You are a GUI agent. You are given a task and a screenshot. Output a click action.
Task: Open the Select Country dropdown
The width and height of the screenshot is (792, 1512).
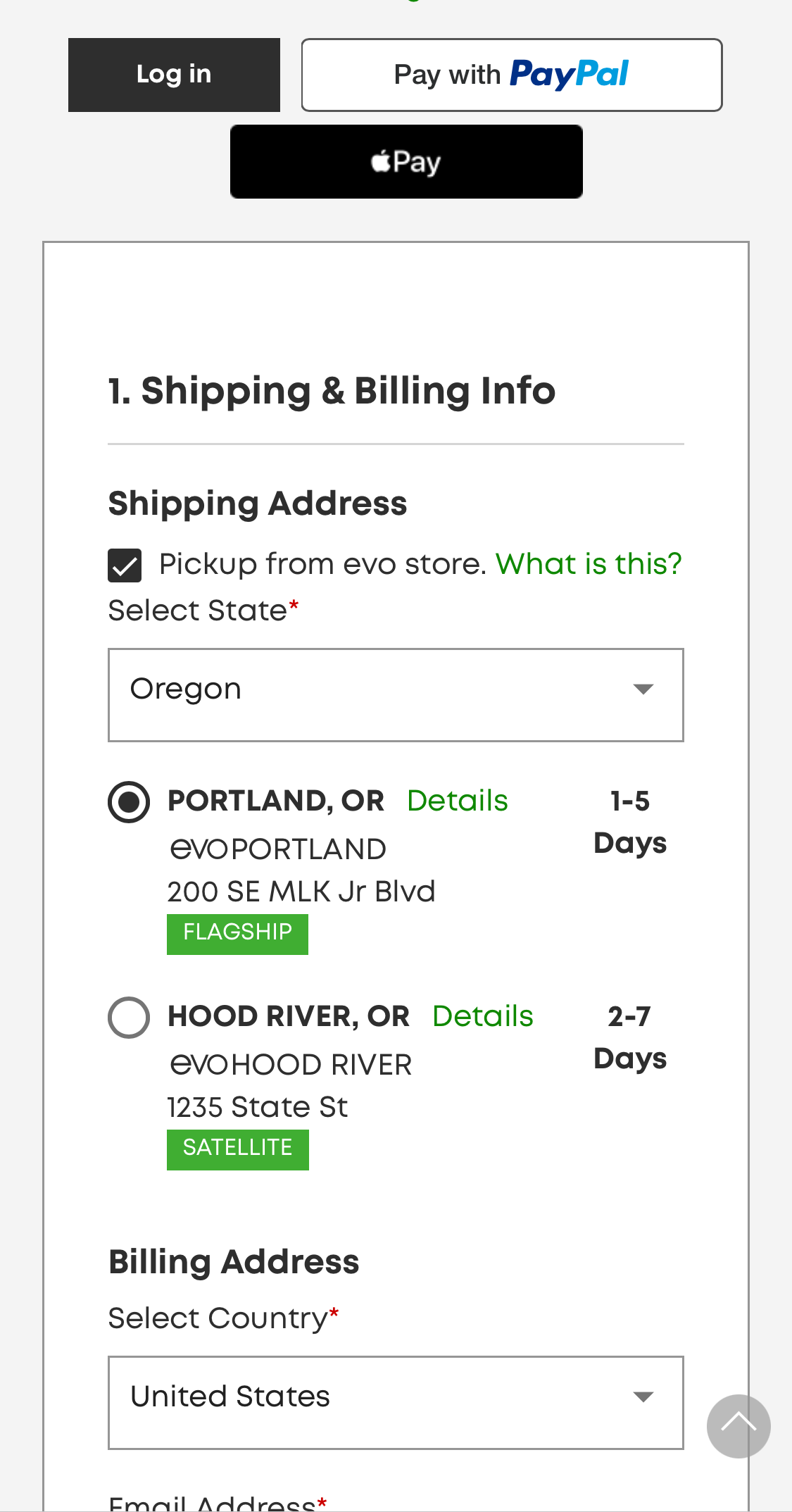396,1401
